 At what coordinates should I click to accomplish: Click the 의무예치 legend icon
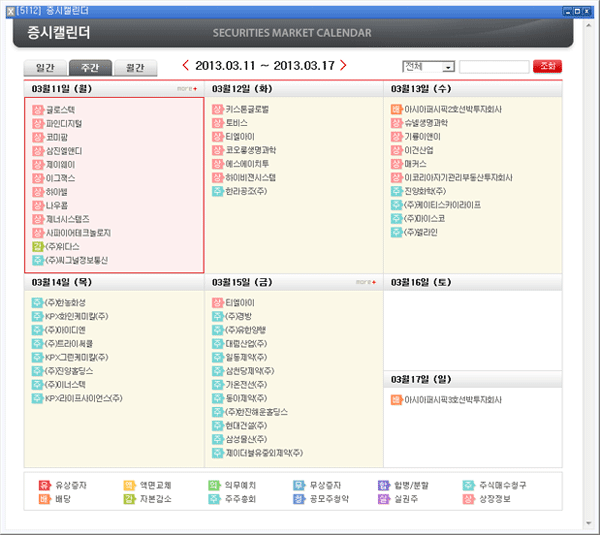click(213, 485)
